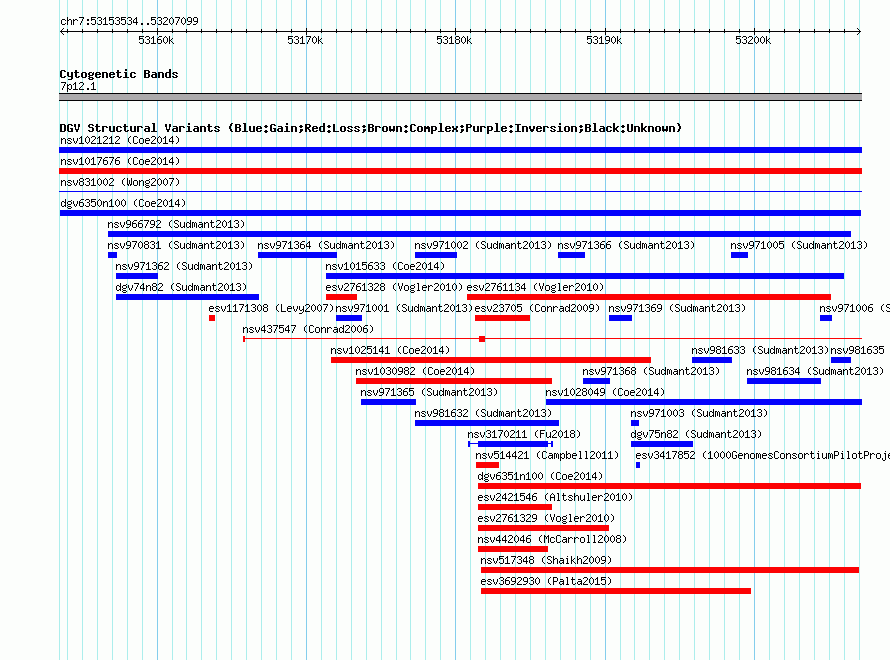The image size is (890, 660).
Task: Select the nsv517348 (Shaikh2009) variant
Action: 546,560
